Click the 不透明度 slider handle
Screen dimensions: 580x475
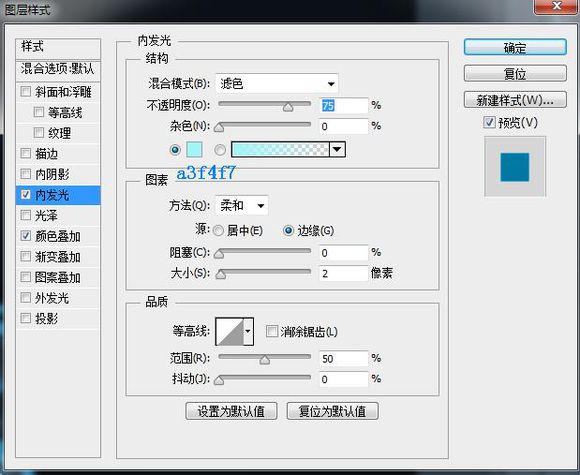[288, 107]
